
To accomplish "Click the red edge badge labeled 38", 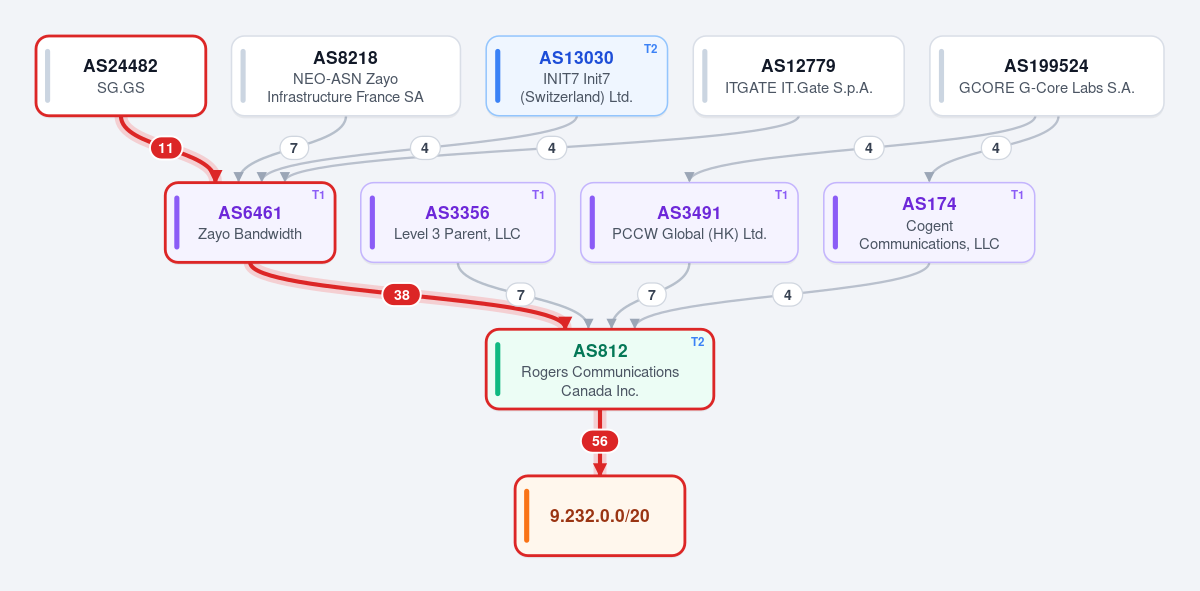I will coord(402,295).
